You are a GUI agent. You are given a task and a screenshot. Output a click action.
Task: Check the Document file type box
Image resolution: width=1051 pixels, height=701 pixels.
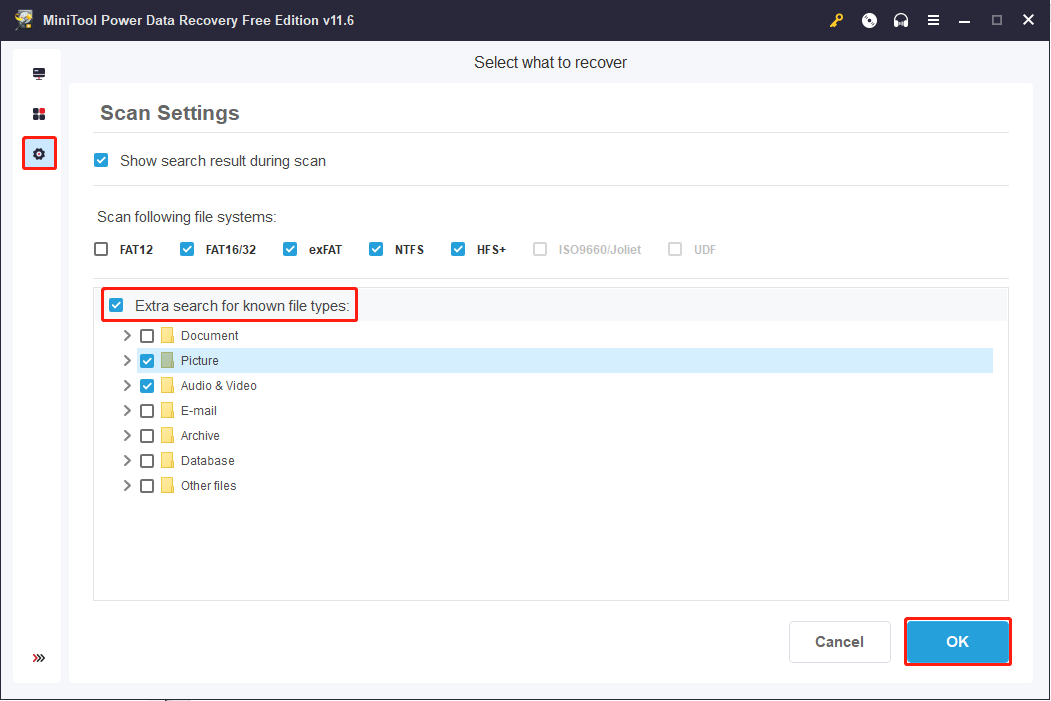click(147, 336)
